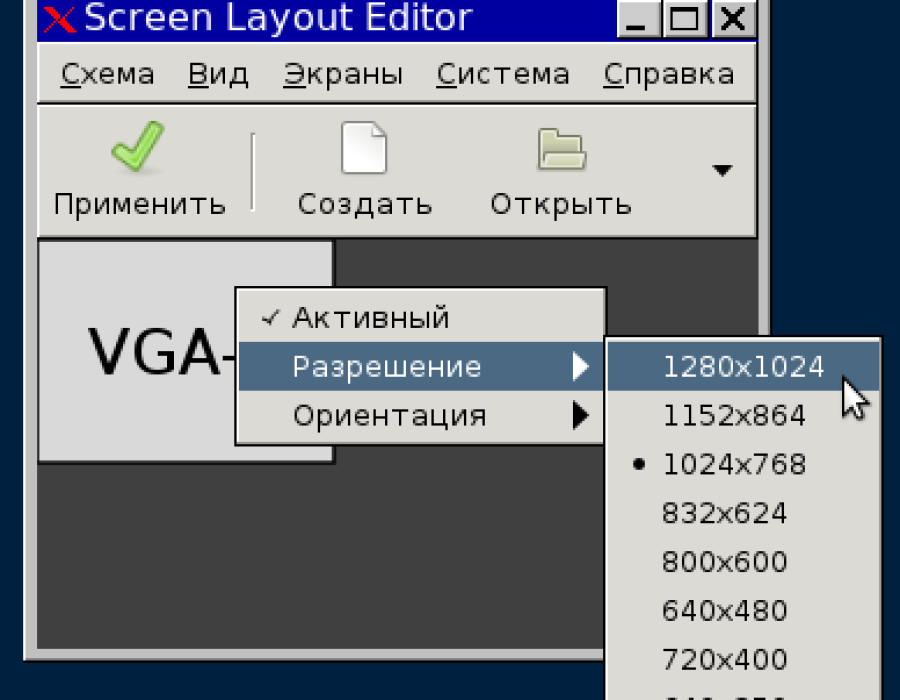The width and height of the screenshot is (900, 700).
Task: Click the green checkmark Применить icon
Action: (x=138, y=146)
